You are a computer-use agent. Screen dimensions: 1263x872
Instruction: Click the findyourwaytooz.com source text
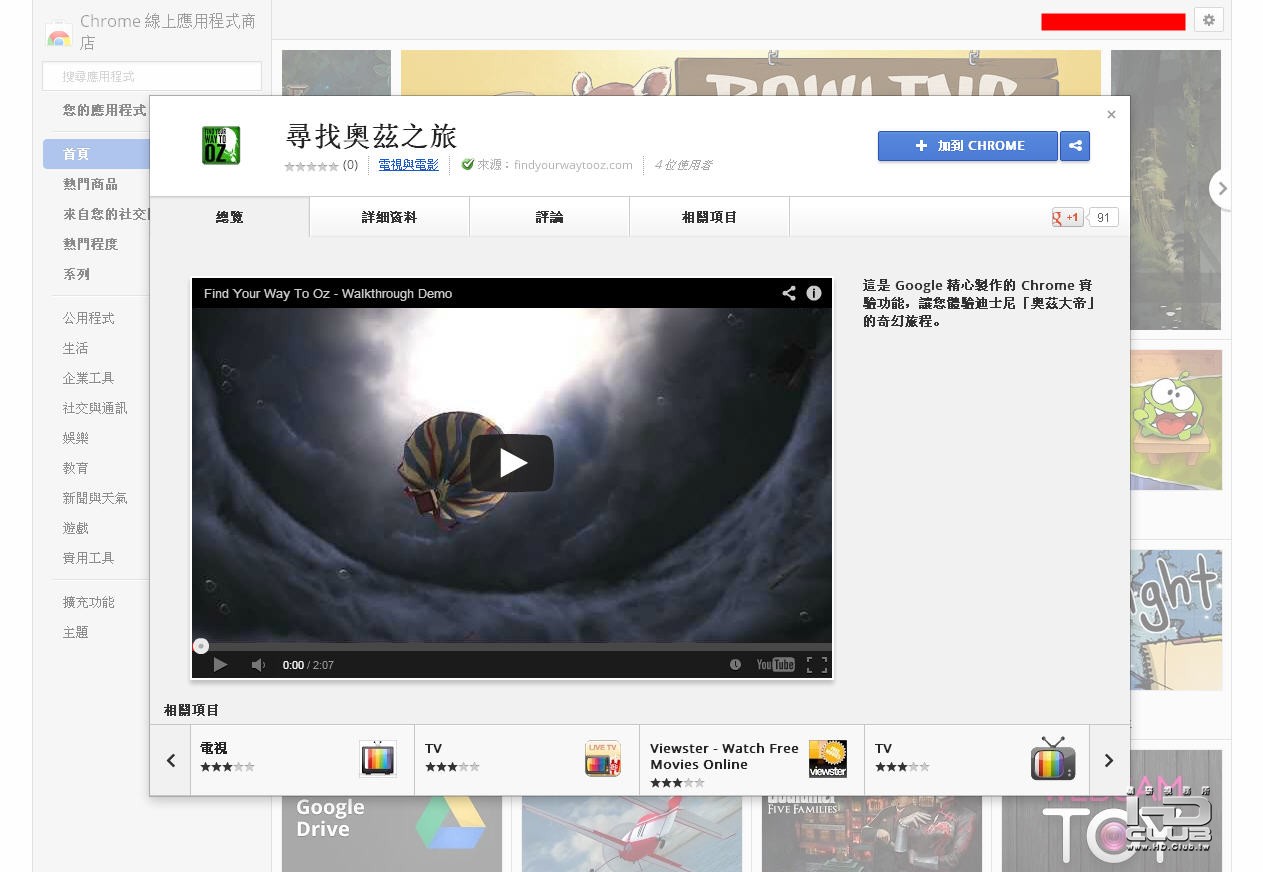[573, 165]
